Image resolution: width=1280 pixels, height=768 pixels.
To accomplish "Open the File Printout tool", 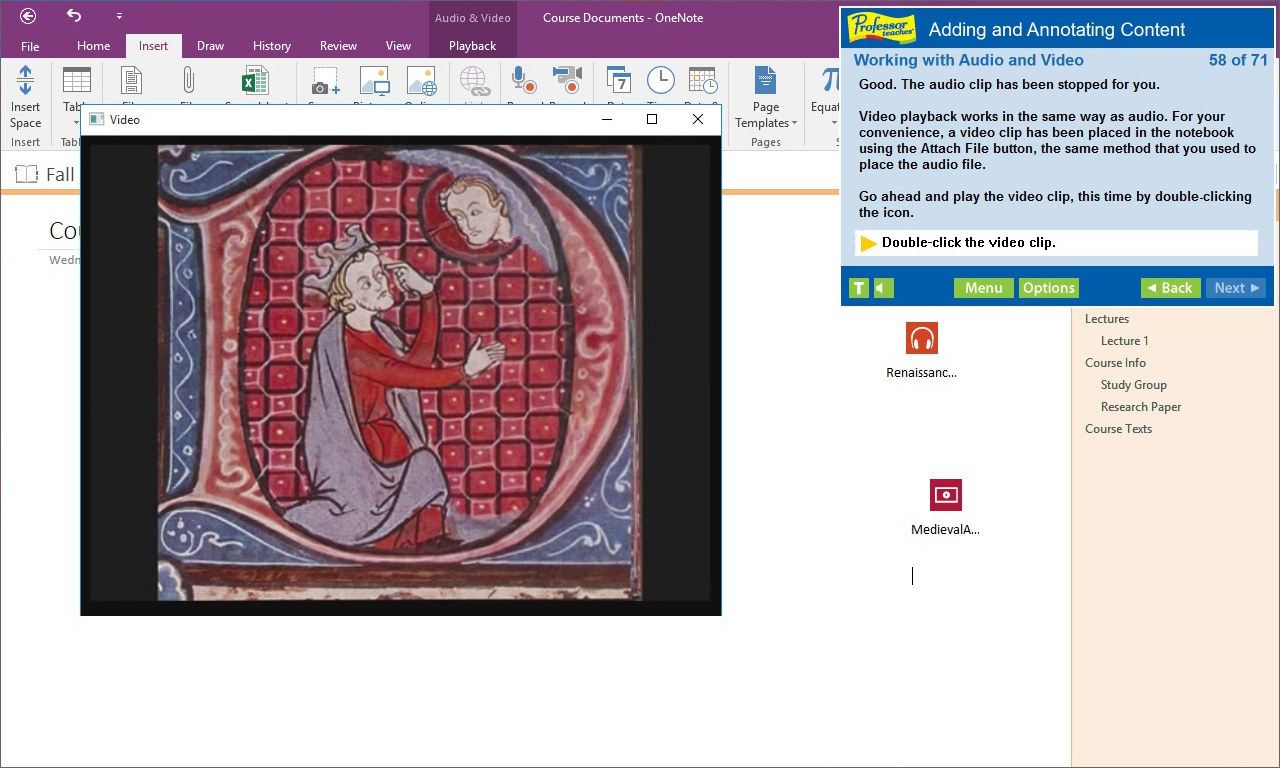I will pos(131,80).
